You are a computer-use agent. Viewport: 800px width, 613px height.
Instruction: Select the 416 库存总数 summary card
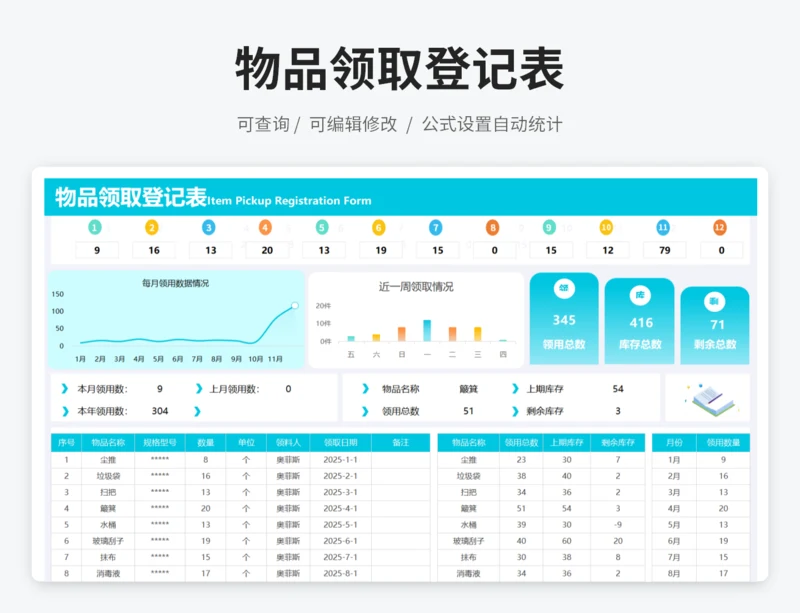click(x=640, y=321)
